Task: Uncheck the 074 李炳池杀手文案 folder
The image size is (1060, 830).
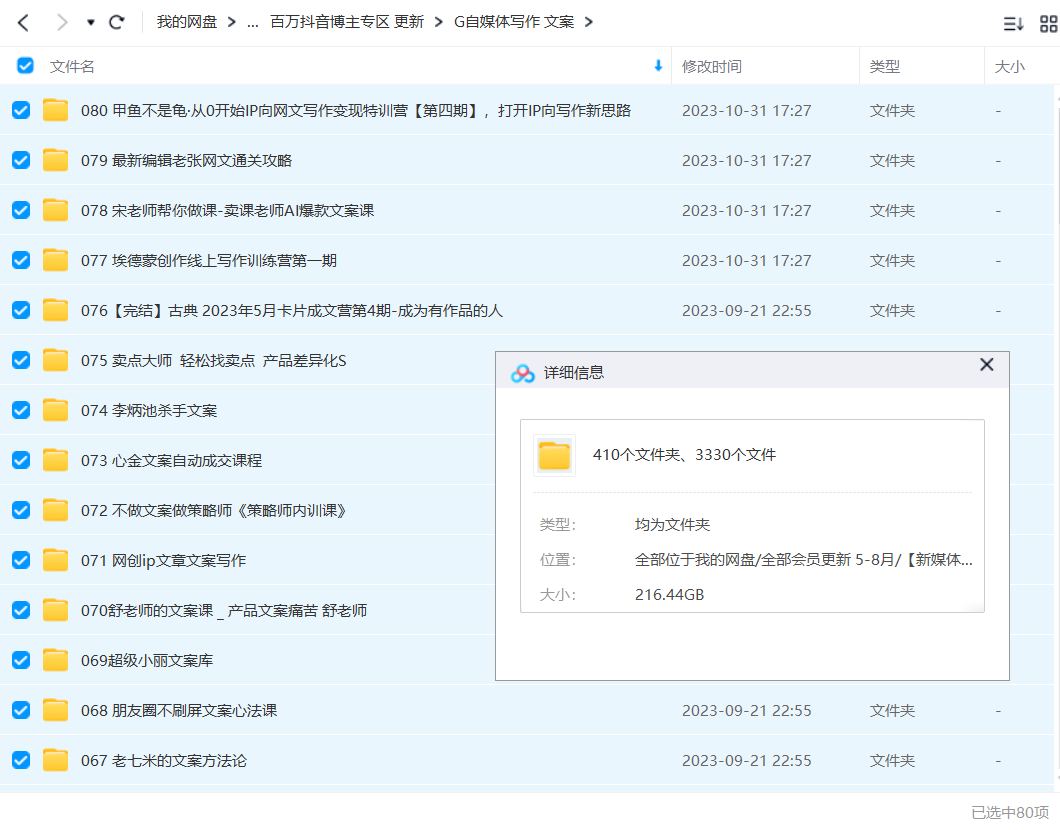Action: [21, 410]
